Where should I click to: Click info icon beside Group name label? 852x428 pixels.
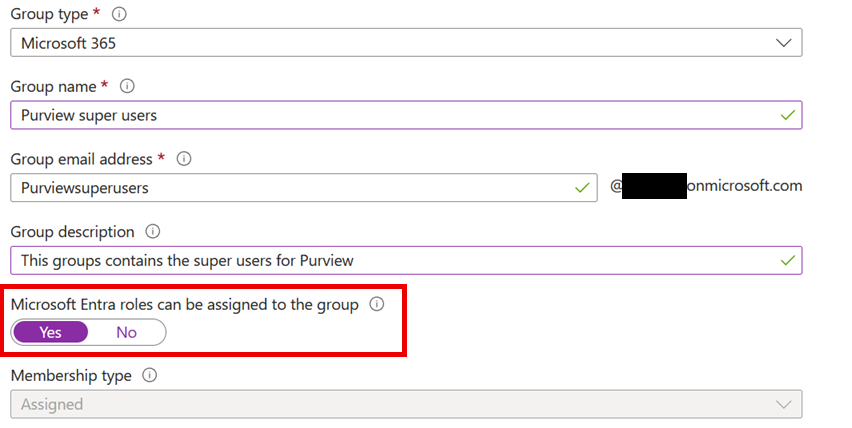tap(127, 86)
